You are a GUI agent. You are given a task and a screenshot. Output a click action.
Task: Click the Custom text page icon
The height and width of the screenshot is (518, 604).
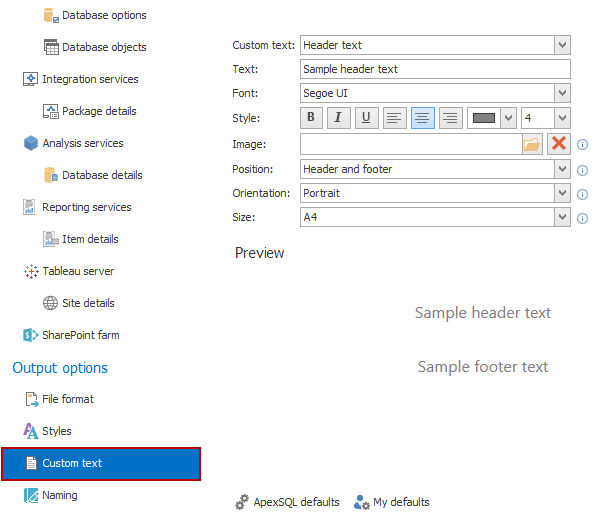(x=31, y=463)
